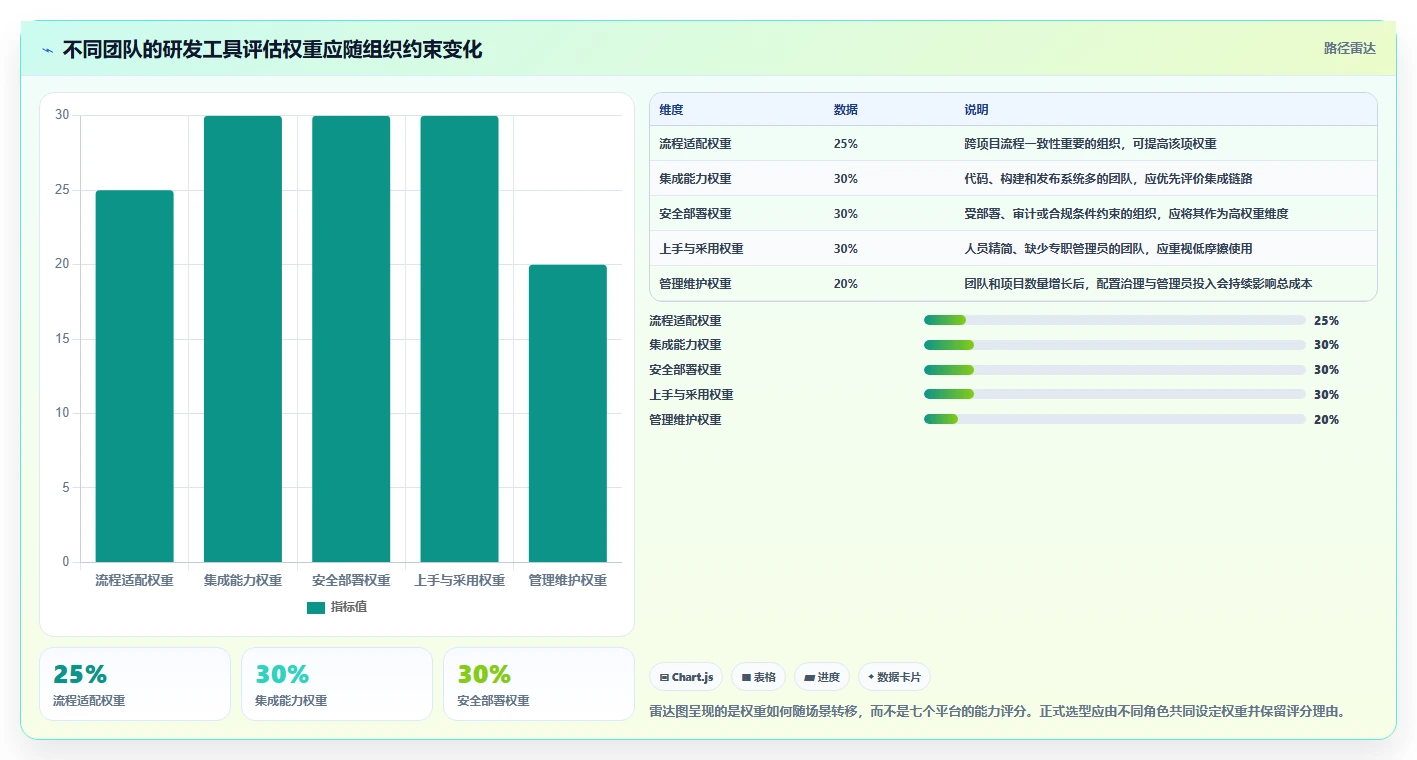This screenshot has width=1417, height=760.
Task: Click the 安全部署权重 bar in chart
Action: point(351,339)
